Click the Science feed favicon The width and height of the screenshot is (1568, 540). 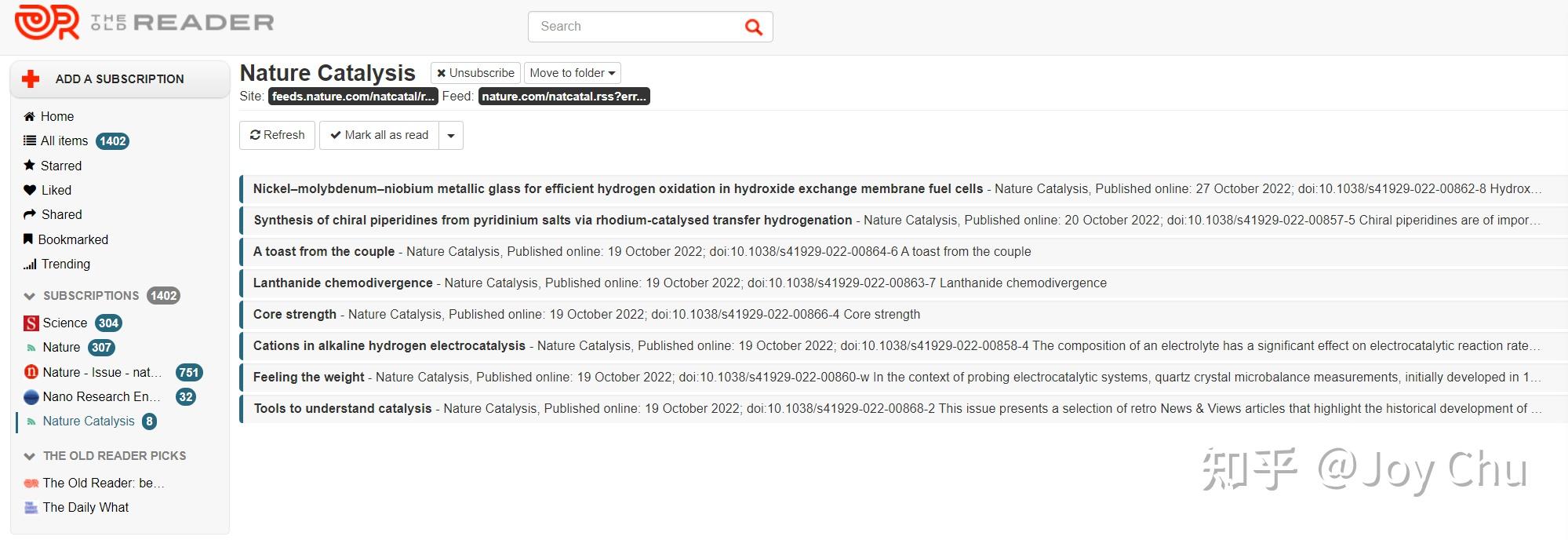pyautogui.click(x=31, y=323)
